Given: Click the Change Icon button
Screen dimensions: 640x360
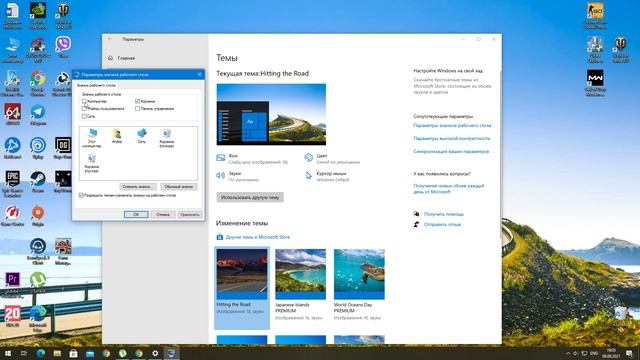Looking at the screenshot, I should (x=138, y=187).
